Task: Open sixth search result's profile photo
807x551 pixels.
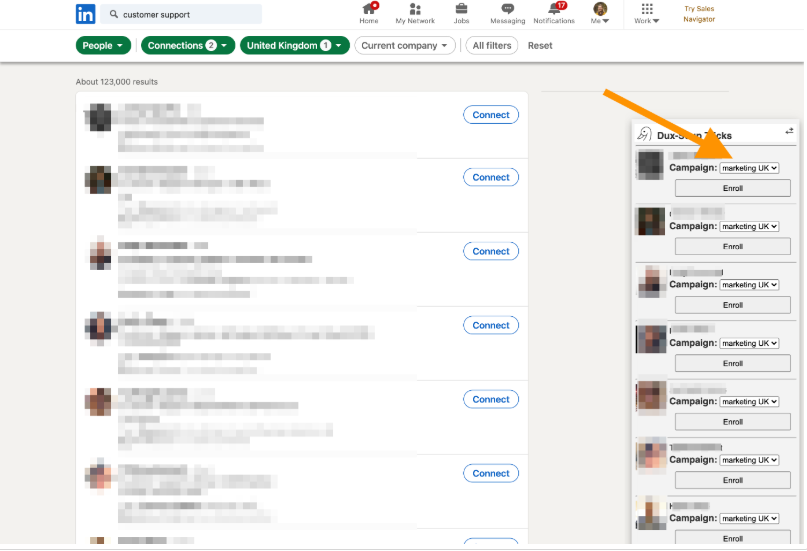Action: click(99, 476)
